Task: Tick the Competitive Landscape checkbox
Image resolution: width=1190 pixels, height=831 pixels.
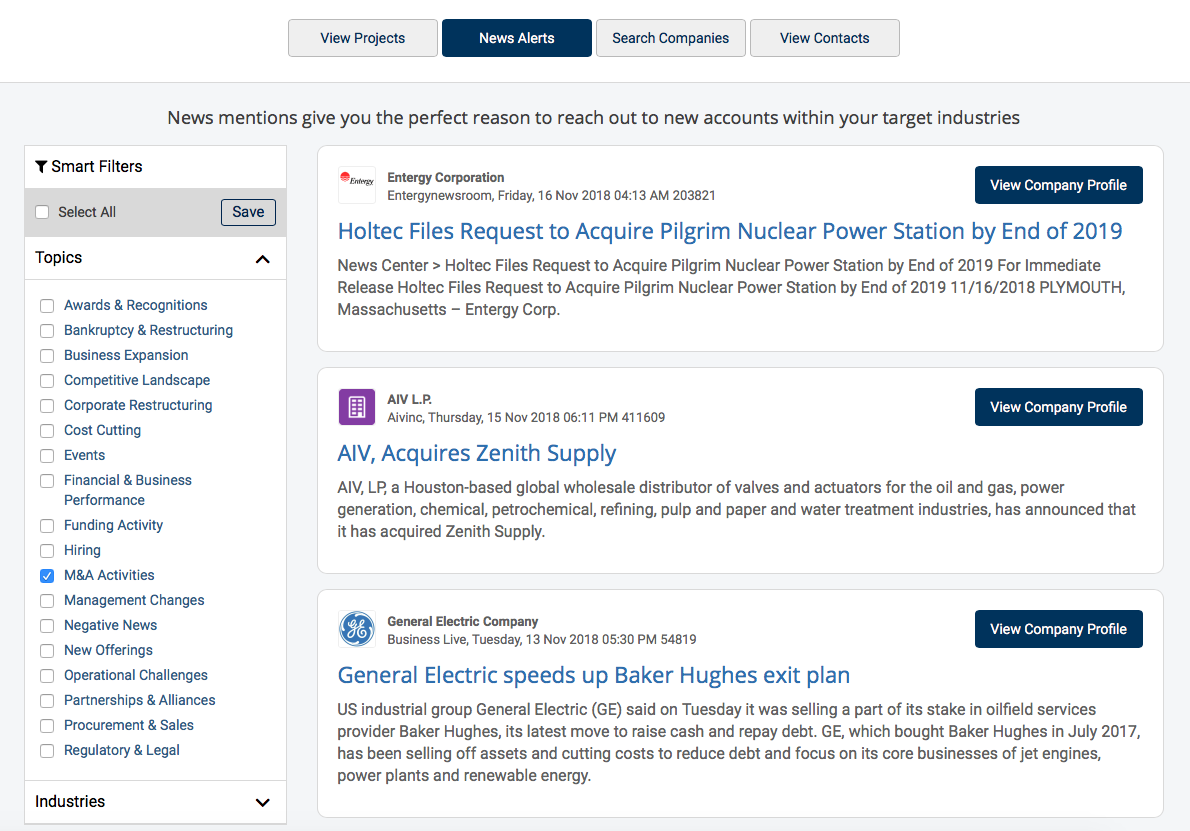Action: click(x=47, y=381)
